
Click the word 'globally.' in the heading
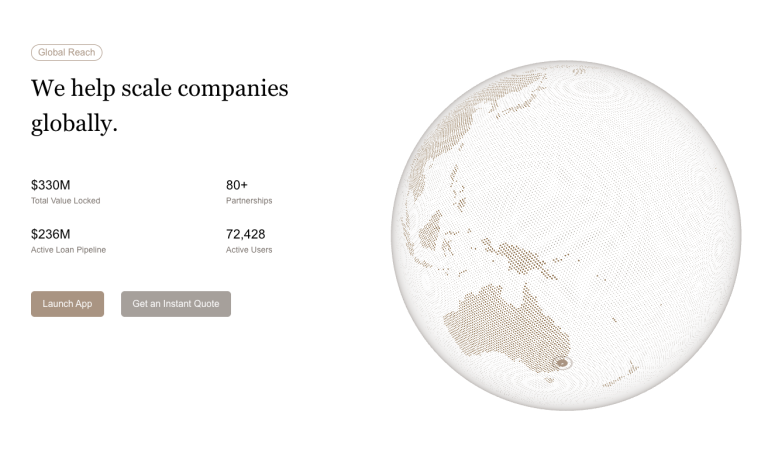pyautogui.click(x=74, y=125)
